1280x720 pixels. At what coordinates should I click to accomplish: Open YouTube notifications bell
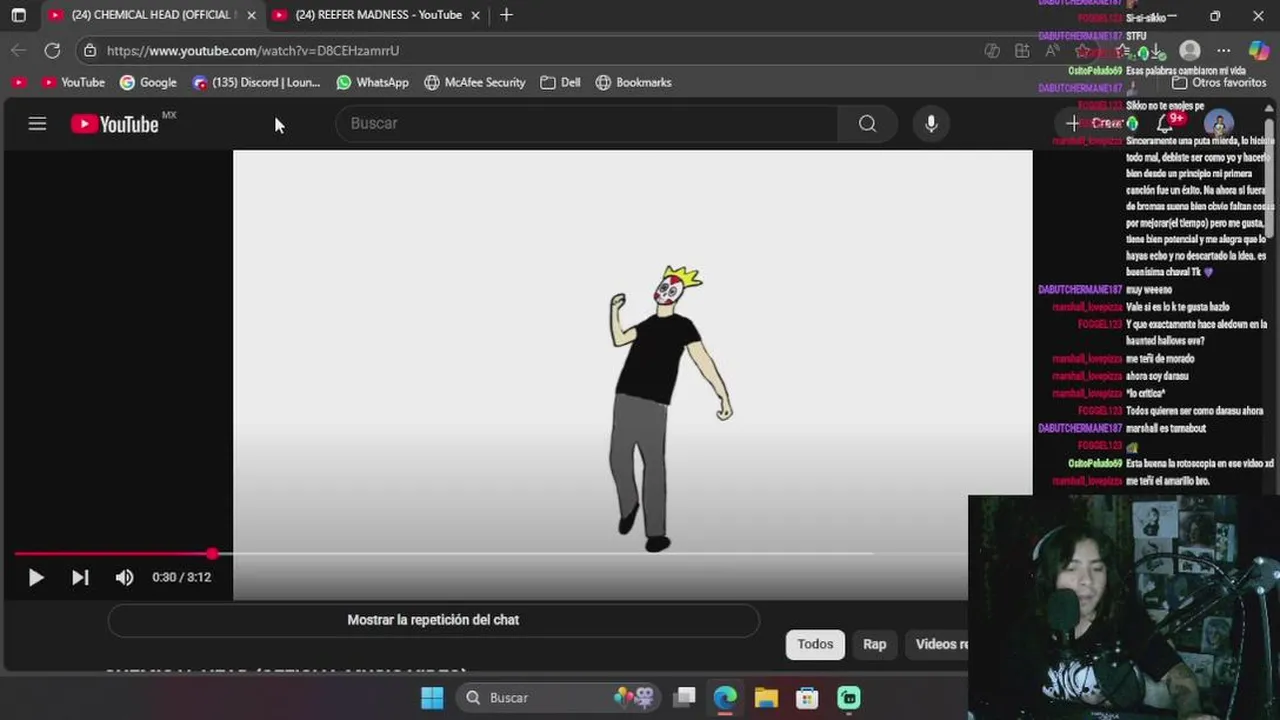pos(1165,123)
